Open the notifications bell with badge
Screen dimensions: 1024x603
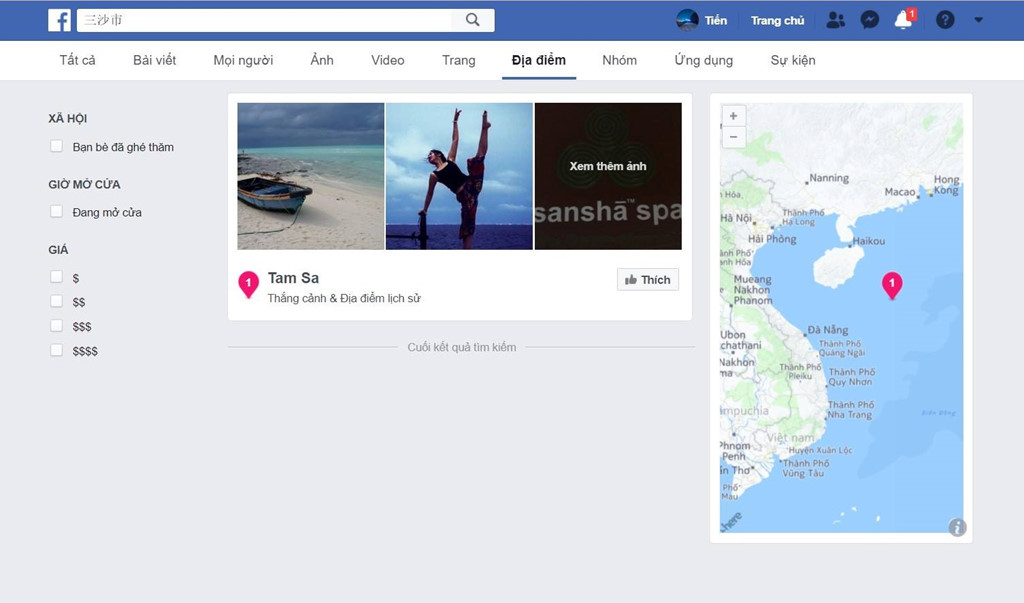pos(903,19)
